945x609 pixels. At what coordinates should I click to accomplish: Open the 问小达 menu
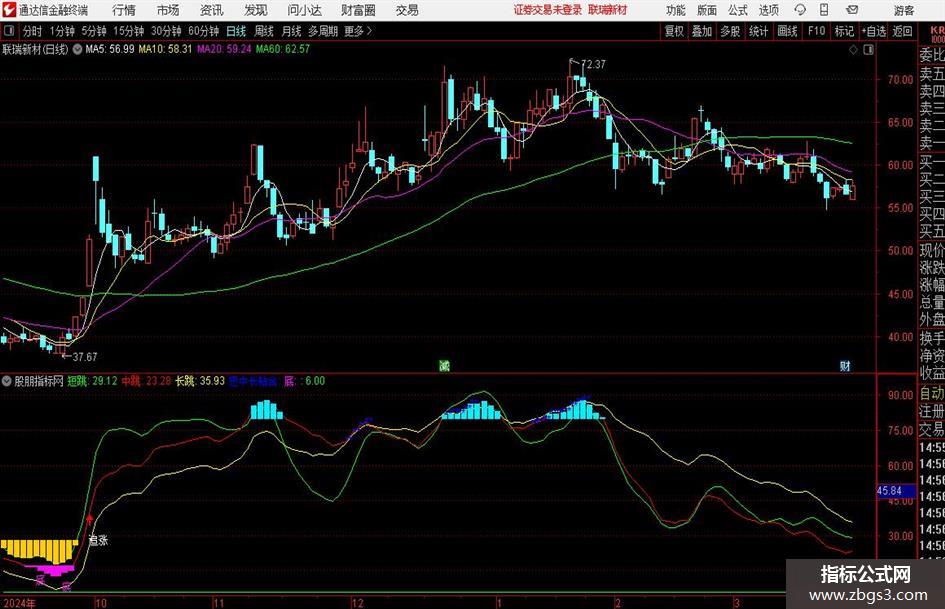(x=304, y=10)
